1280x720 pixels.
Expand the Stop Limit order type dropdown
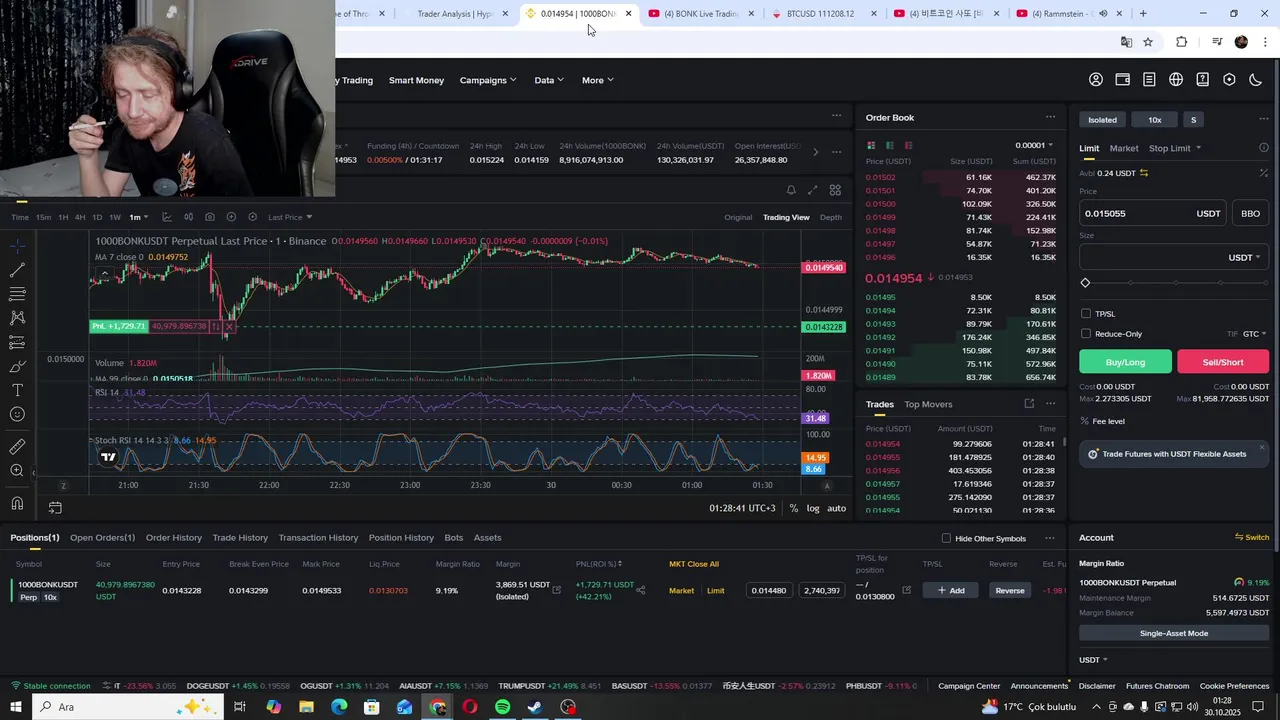tap(1175, 148)
